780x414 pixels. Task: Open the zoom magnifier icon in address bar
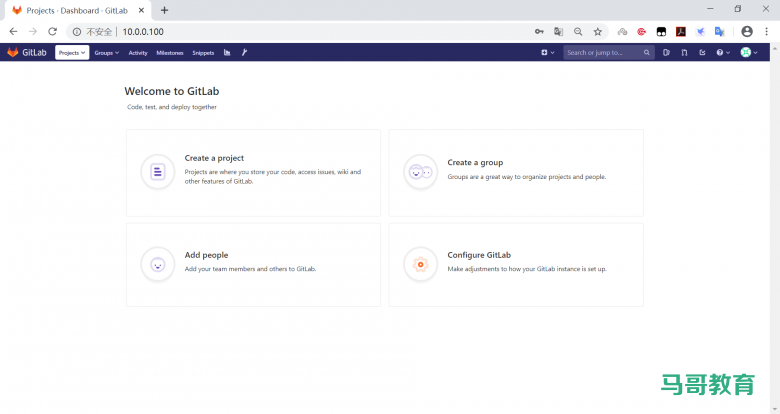click(578, 31)
